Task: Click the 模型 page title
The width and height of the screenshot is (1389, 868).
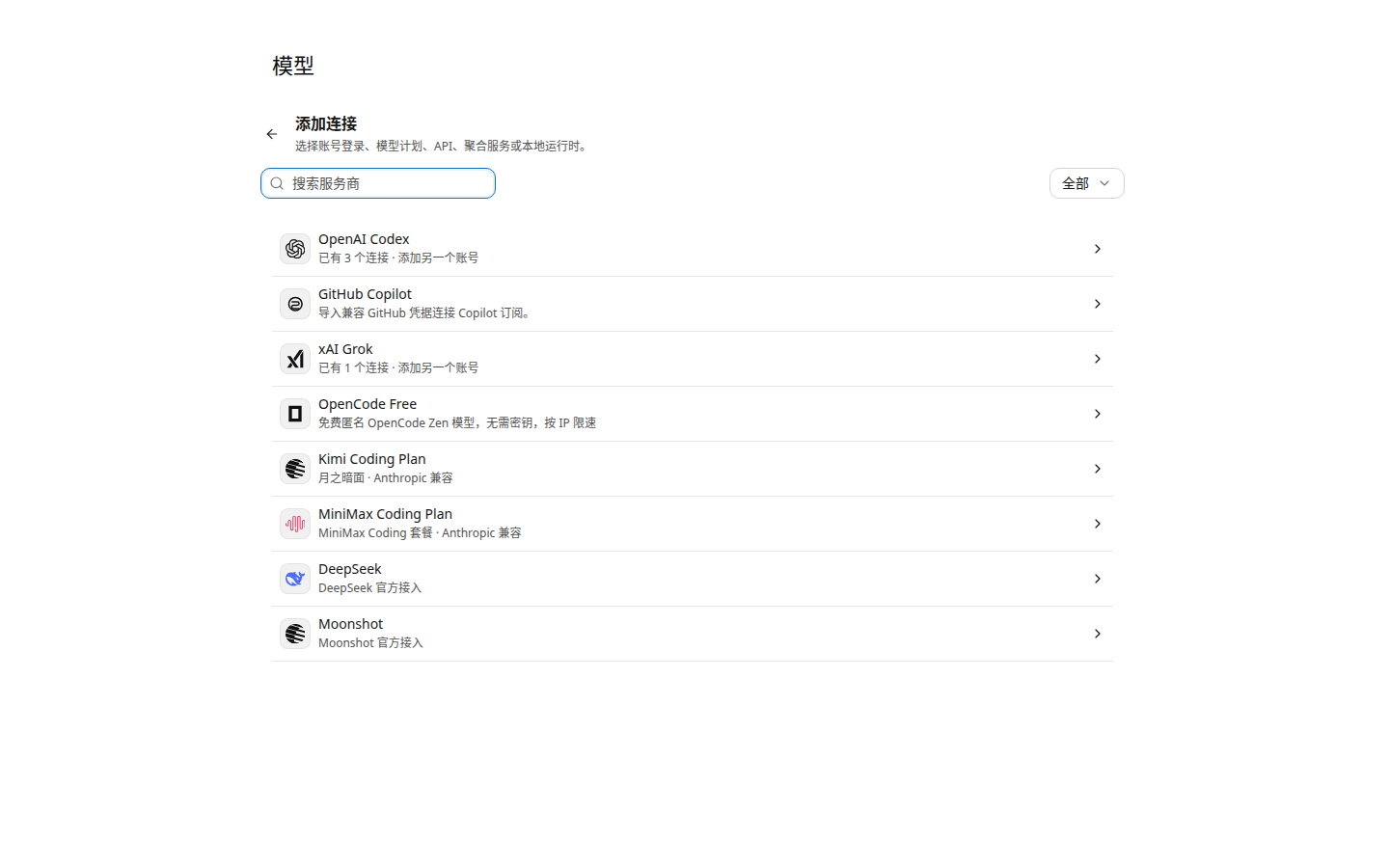Action: 293,66
